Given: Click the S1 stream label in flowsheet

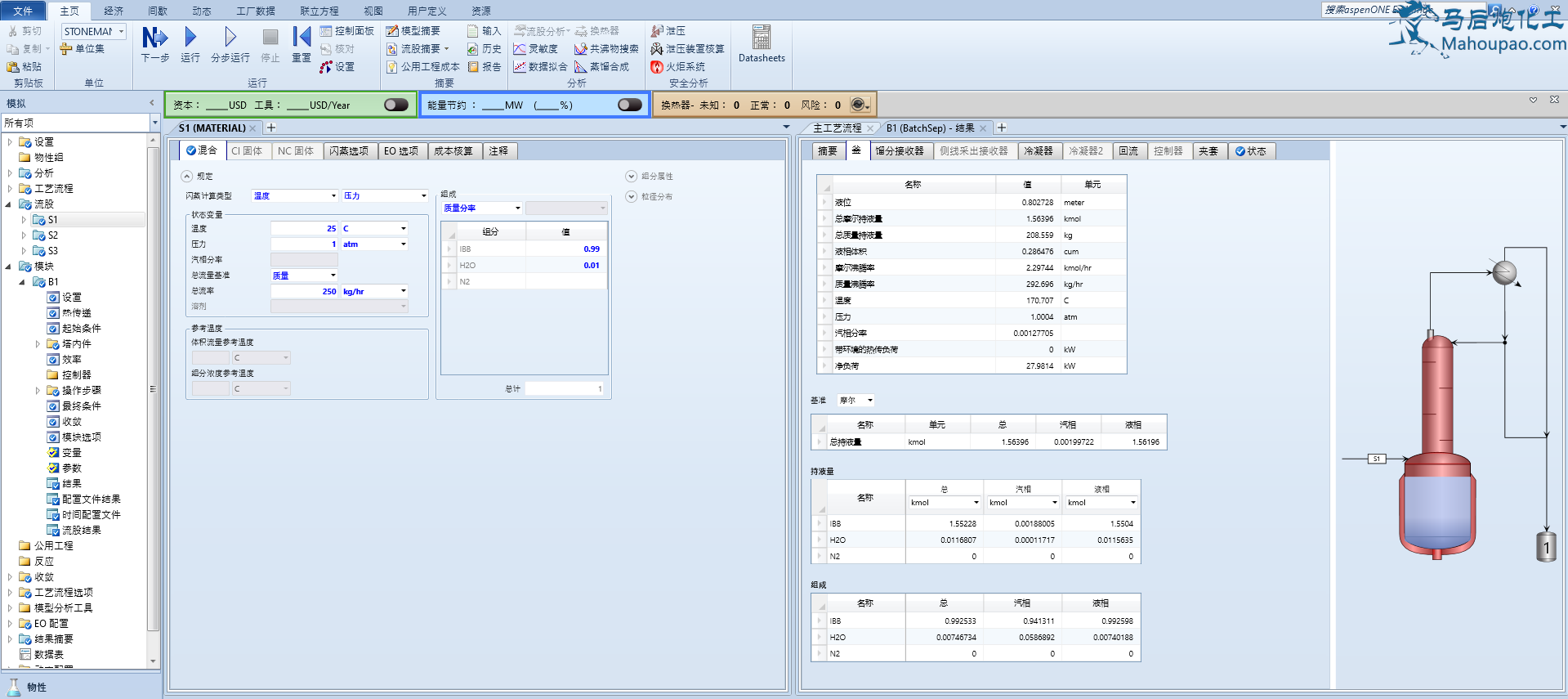Looking at the screenshot, I should 1377,459.
